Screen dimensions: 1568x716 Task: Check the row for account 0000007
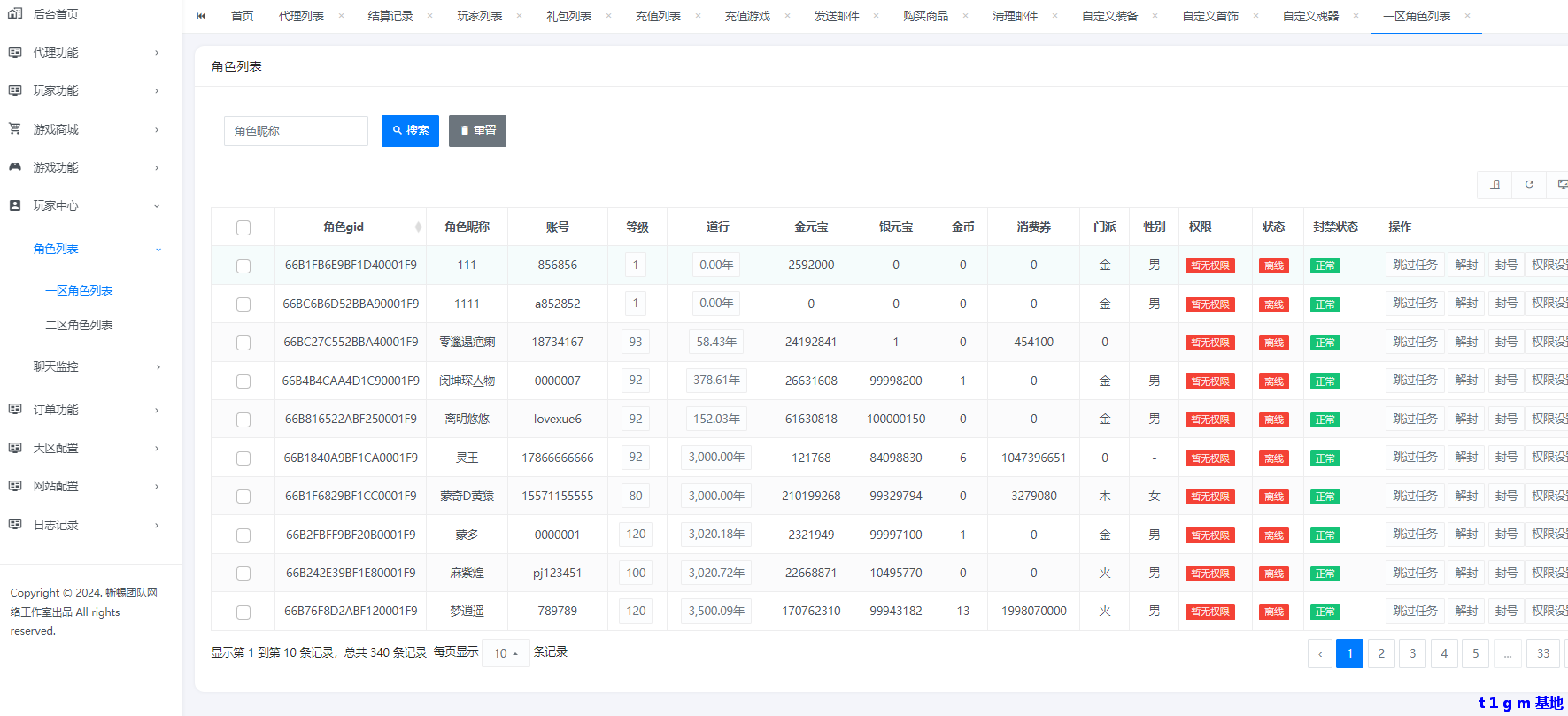[243, 381]
